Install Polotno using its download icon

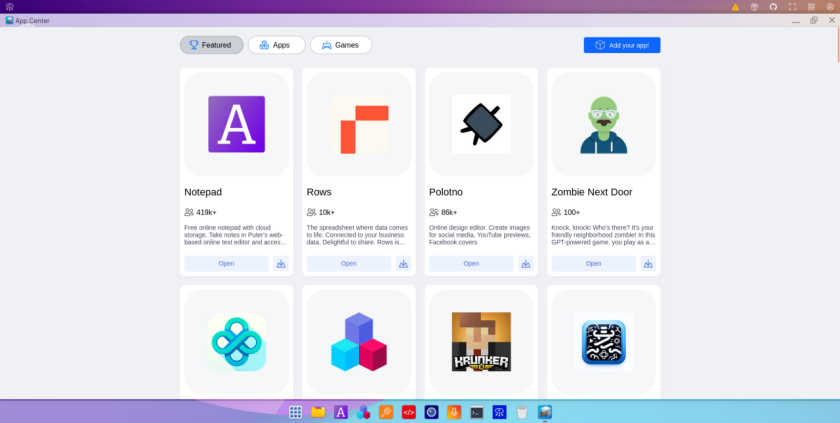pyautogui.click(x=526, y=263)
